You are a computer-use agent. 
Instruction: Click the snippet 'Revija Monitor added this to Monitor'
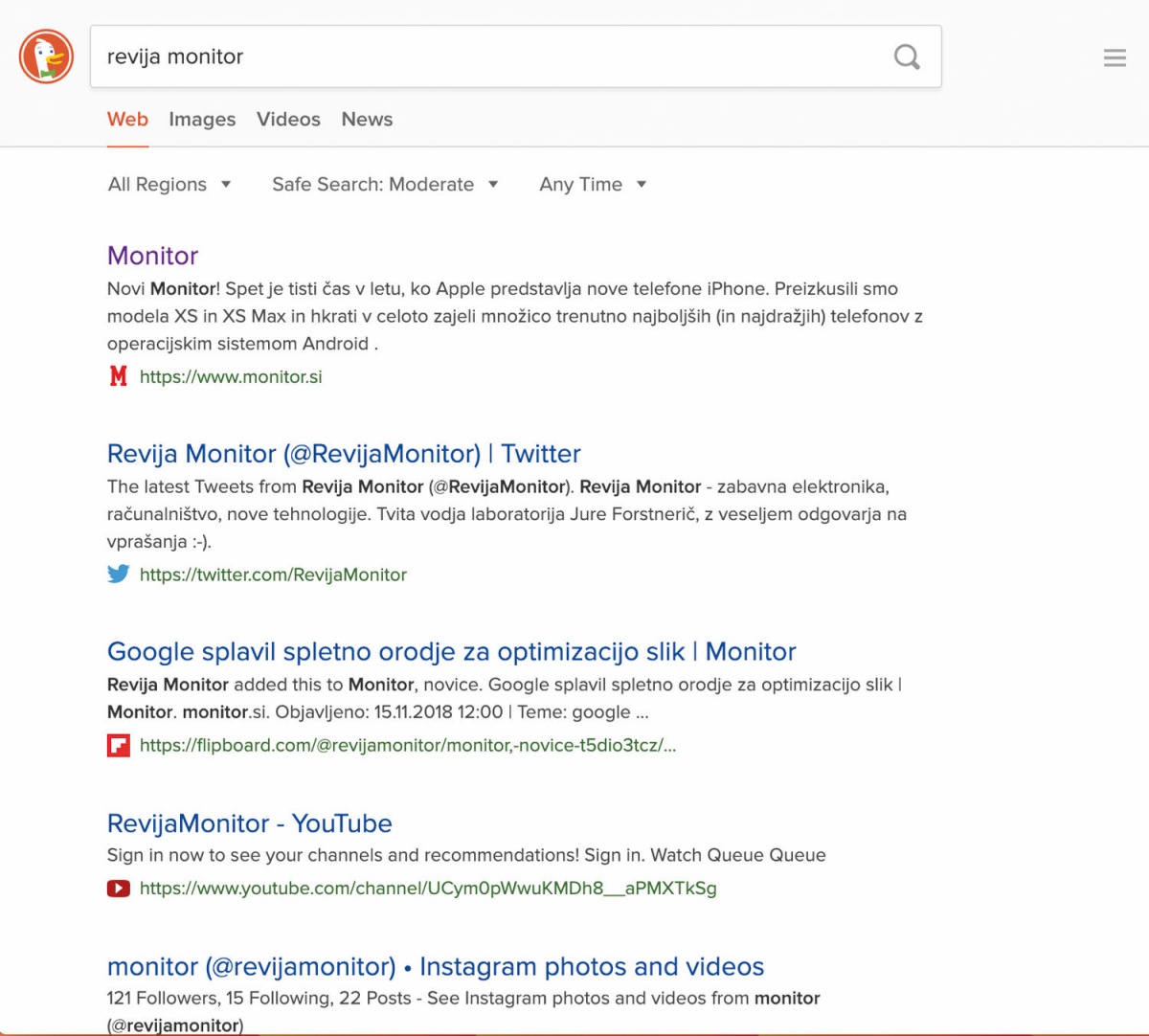[x=505, y=698]
